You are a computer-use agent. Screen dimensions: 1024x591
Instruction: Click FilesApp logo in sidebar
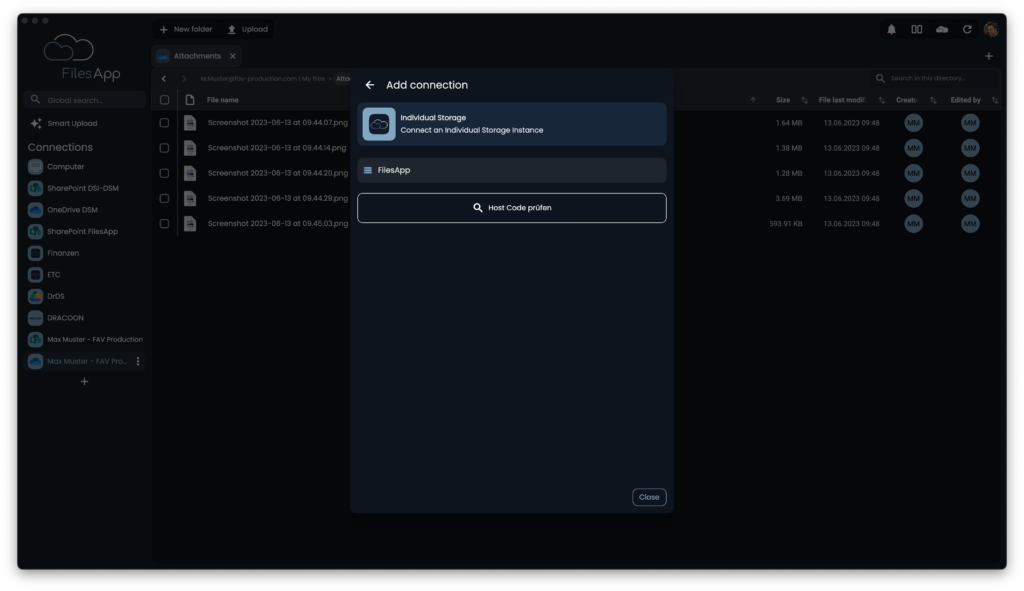82,57
